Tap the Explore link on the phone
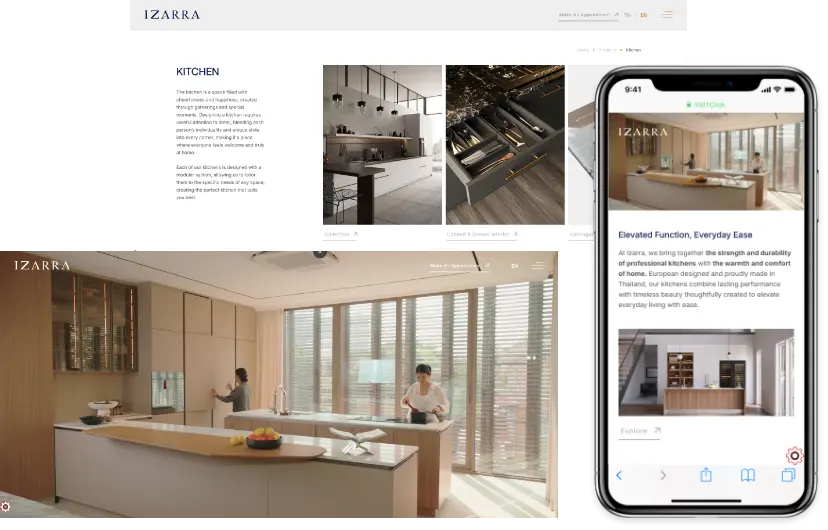Screen dimensions: 828x530 tap(639, 431)
